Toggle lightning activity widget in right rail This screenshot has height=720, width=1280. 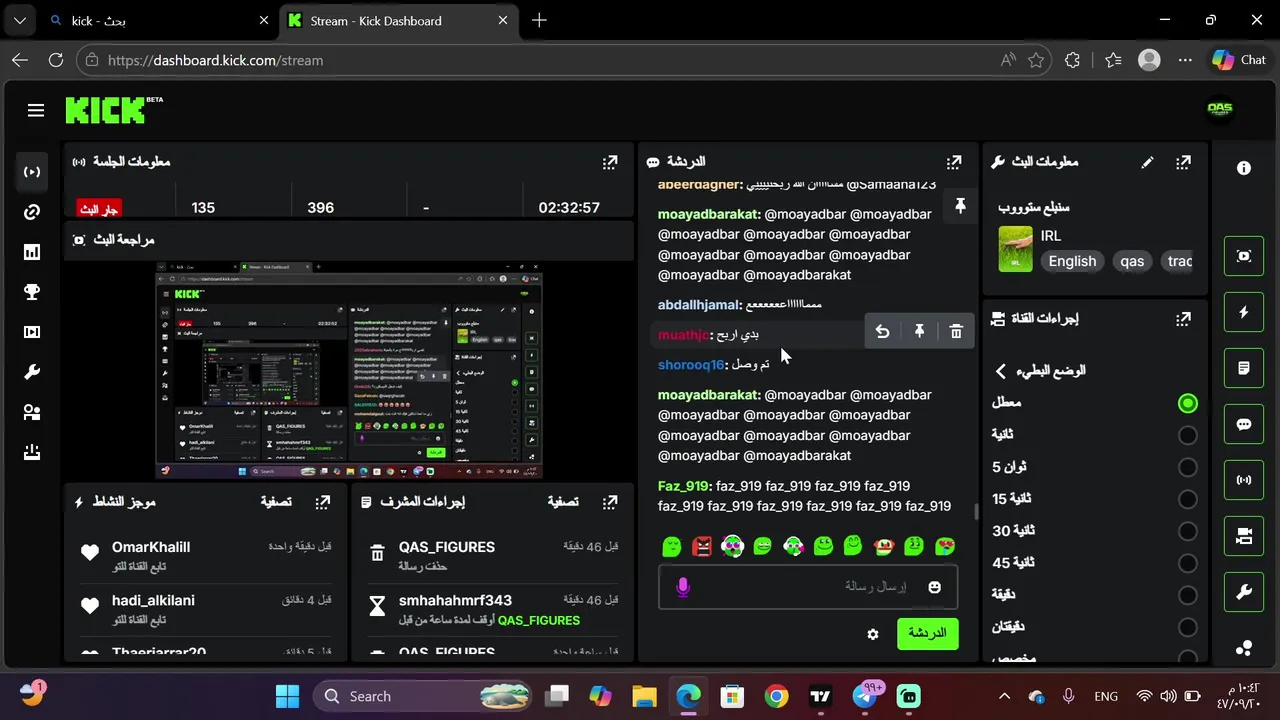coord(1244,312)
